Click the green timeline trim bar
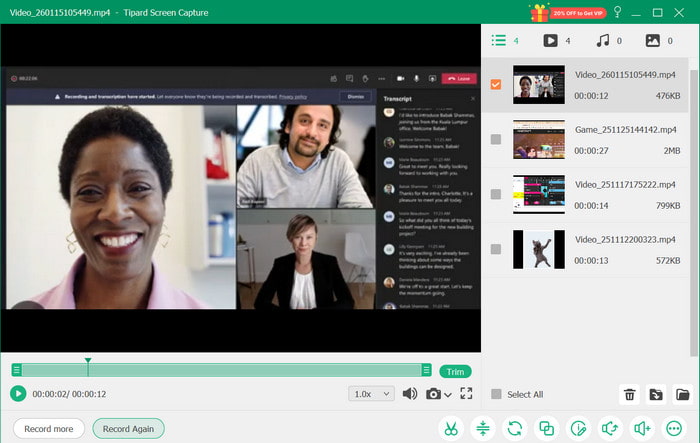This screenshot has width=700, height=443. [x=222, y=371]
